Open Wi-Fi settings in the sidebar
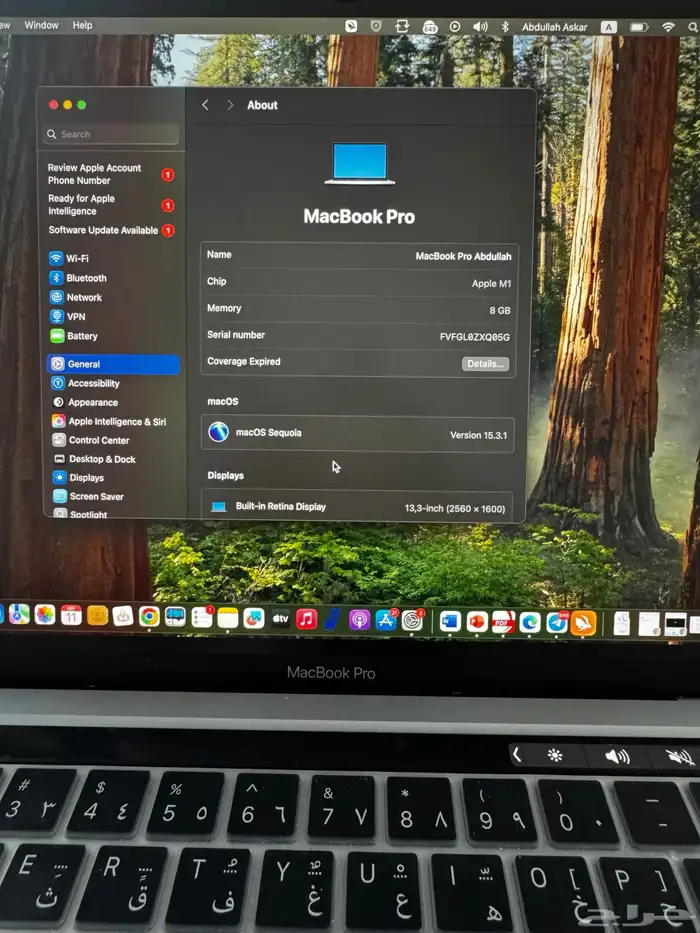 click(70, 258)
